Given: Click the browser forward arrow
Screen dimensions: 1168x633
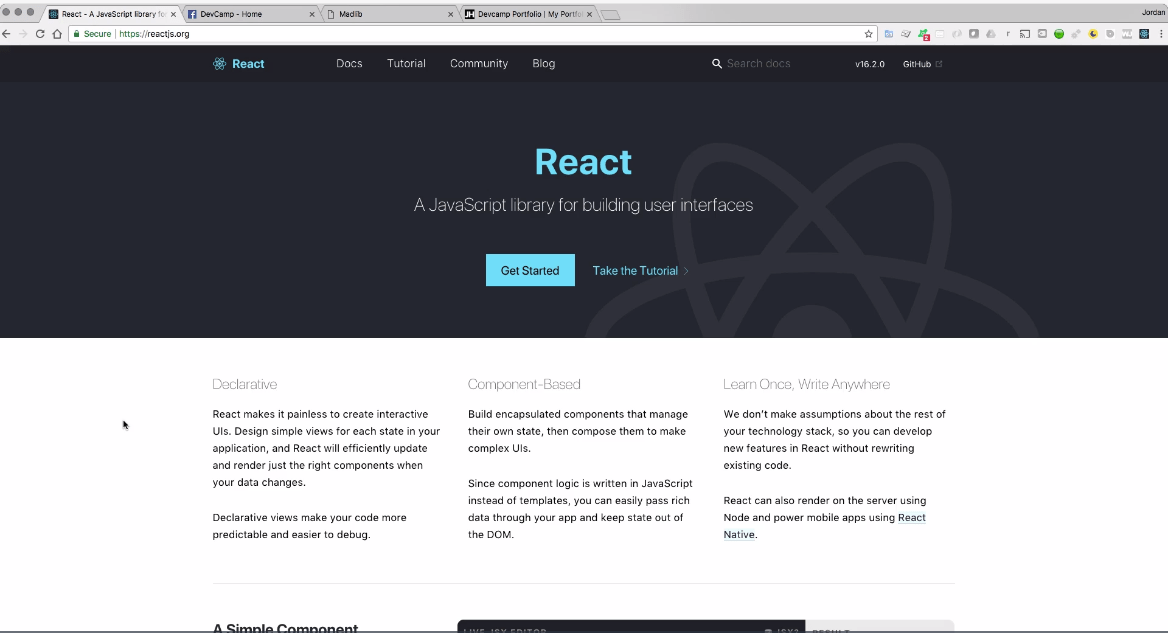Looking at the screenshot, I should (22, 34).
